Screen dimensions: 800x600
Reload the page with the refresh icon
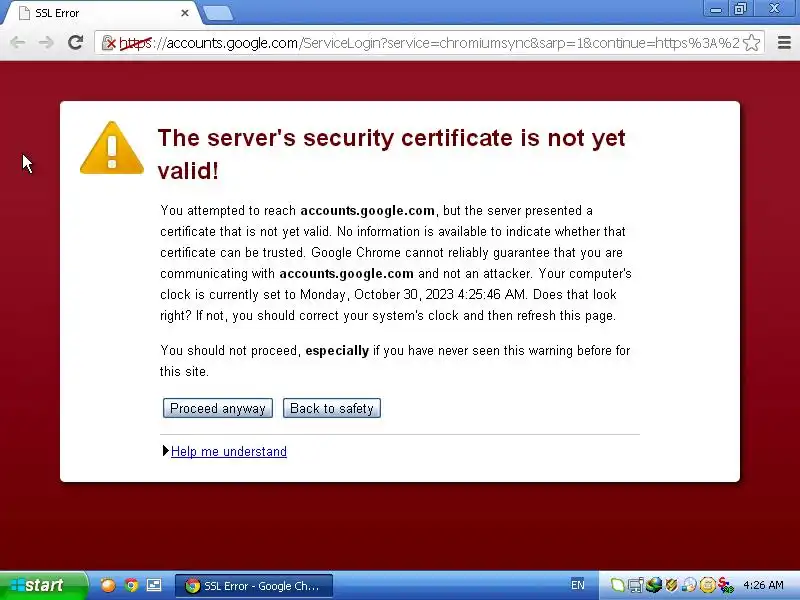click(76, 42)
